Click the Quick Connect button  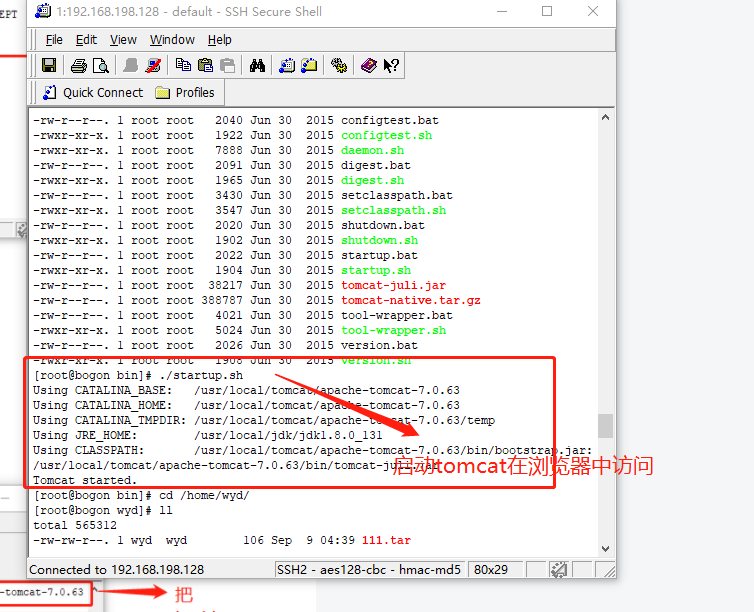tap(93, 92)
